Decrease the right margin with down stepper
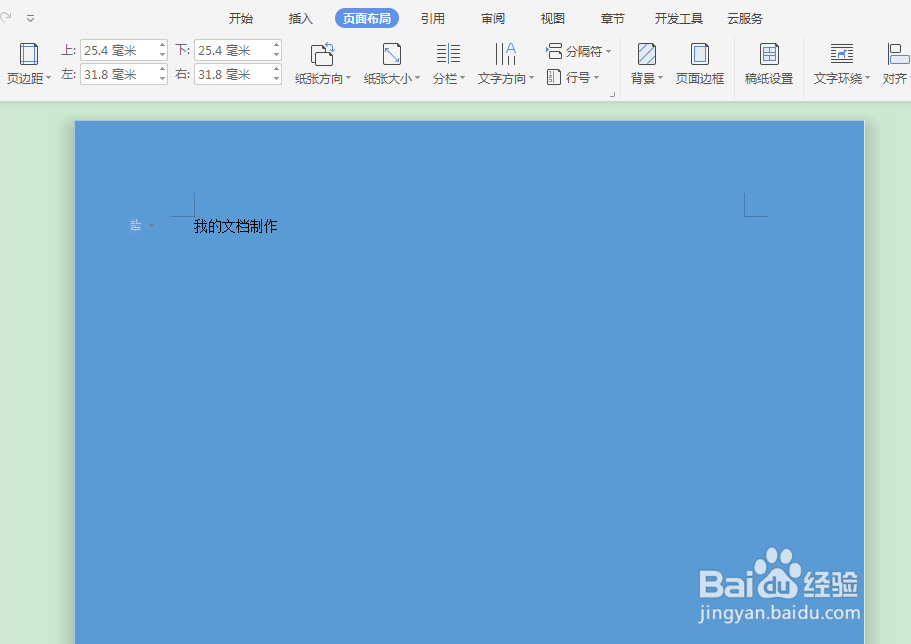 tap(277, 79)
